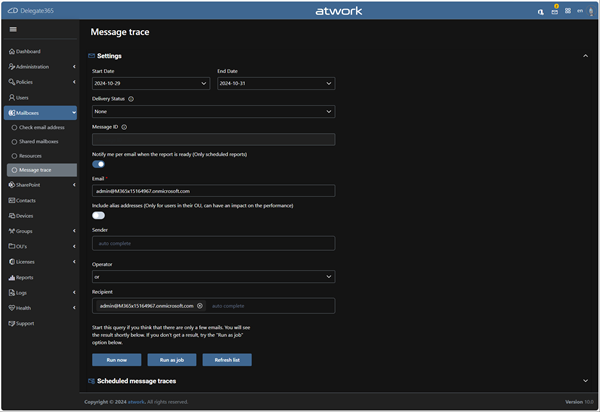The height and width of the screenshot is (412, 600).
Task: Open the Delivery Status dropdown
Action: [214, 111]
